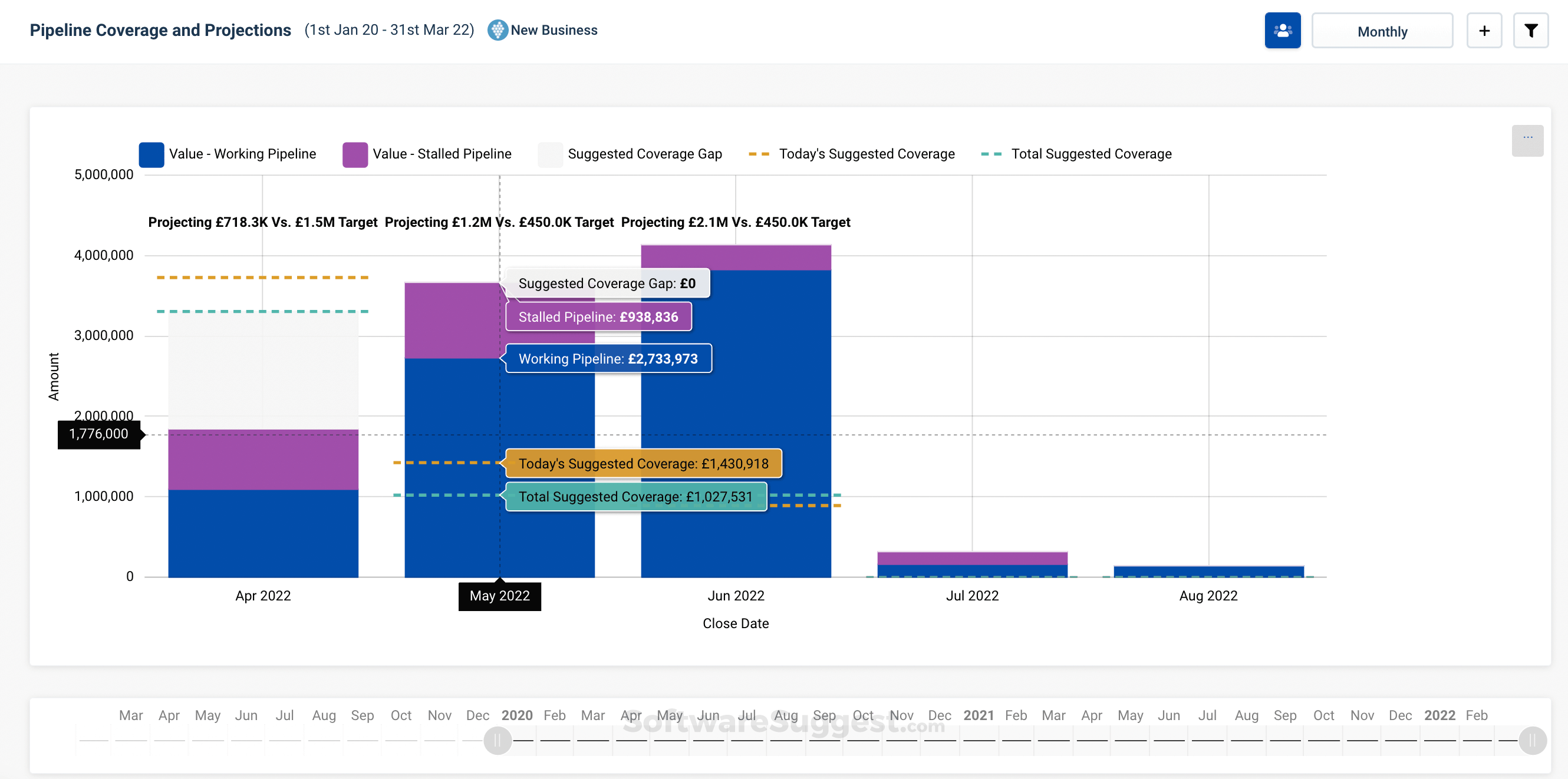Click the left timeline range handle
This screenshot has width=1568, height=779.
(498, 740)
